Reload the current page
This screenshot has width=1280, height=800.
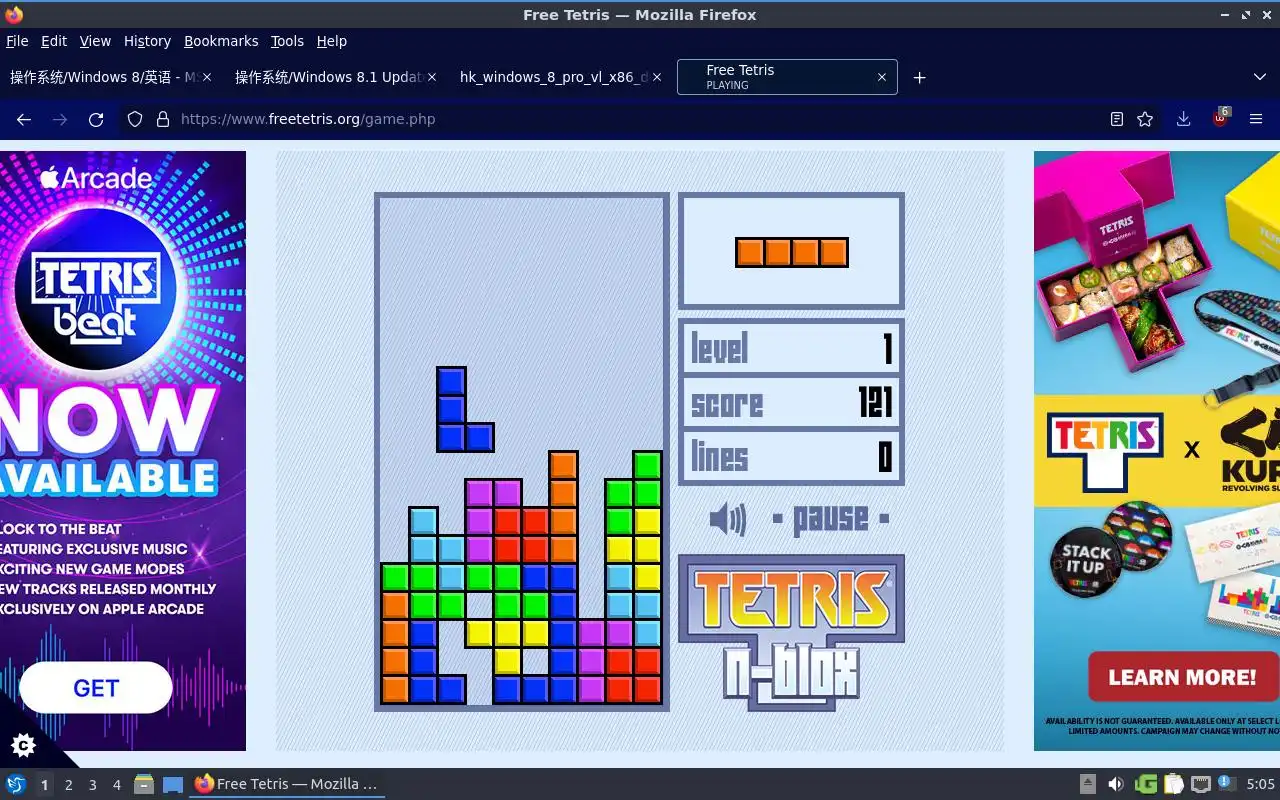(x=96, y=119)
